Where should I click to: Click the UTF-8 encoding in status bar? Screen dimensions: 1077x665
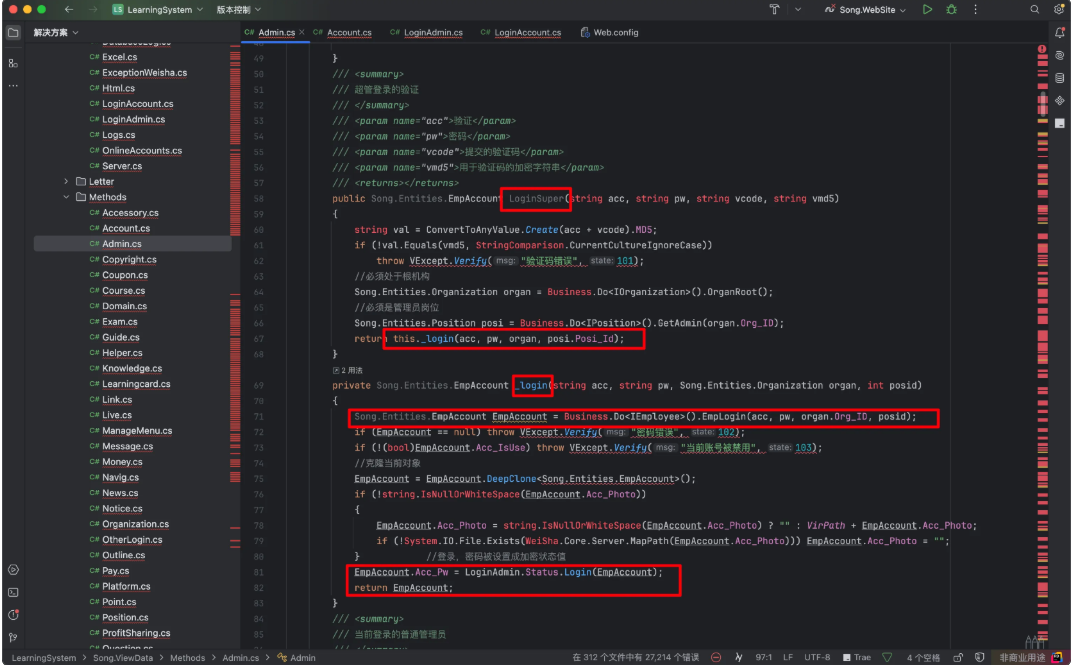coord(816,657)
